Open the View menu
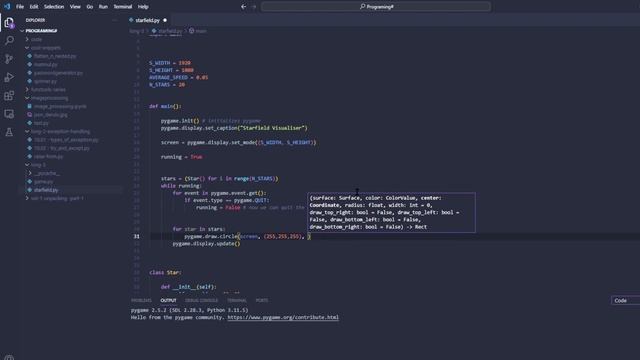The image size is (640, 360). 75,7
